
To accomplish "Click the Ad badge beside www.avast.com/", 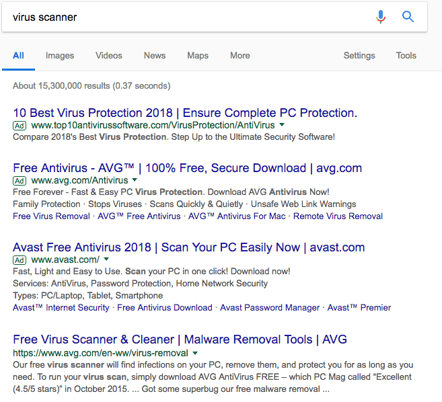I will click(19, 260).
